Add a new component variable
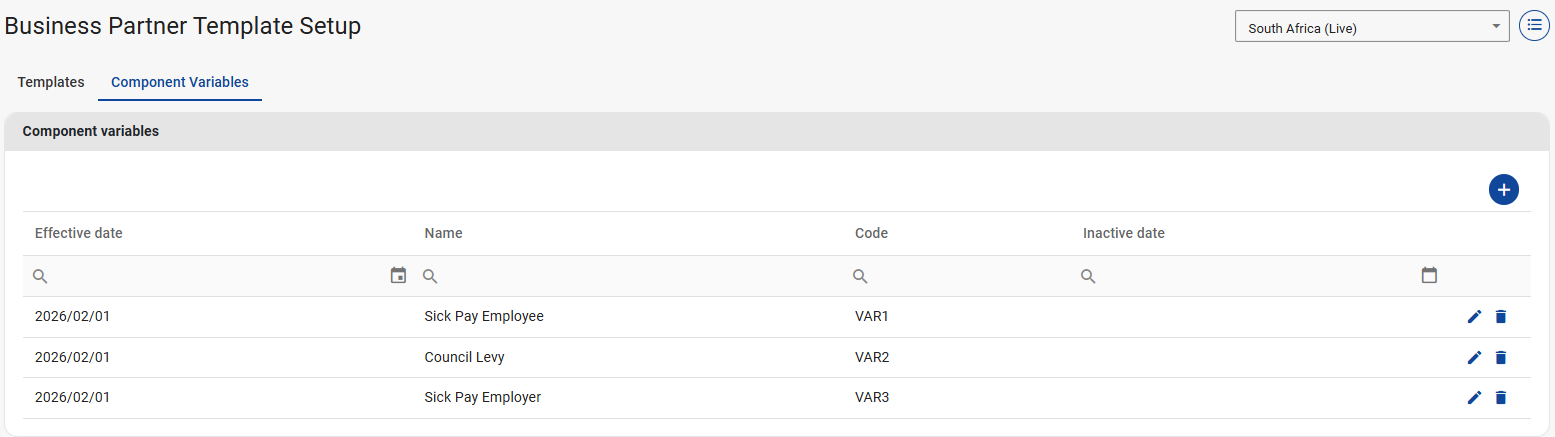This screenshot has height=437, width=1555. coord(1503,190)
